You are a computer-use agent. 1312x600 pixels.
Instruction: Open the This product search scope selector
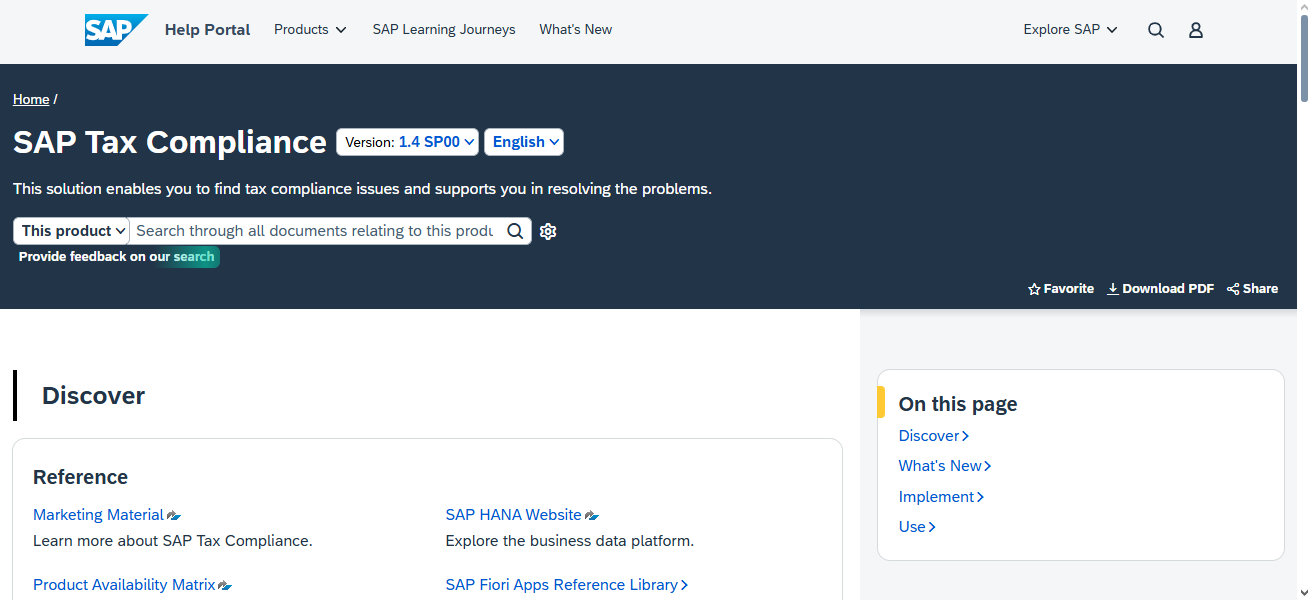[70, 231]
